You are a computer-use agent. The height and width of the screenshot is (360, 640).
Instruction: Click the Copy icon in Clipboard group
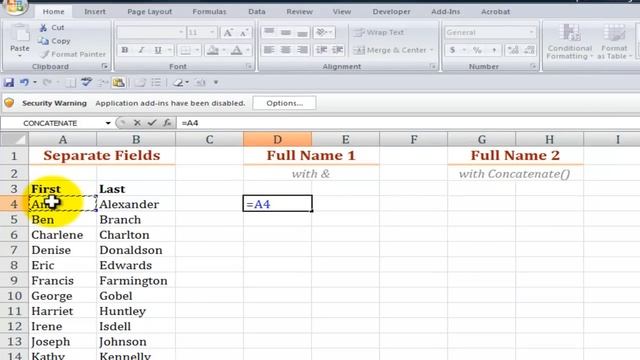[x=43, y=41]
